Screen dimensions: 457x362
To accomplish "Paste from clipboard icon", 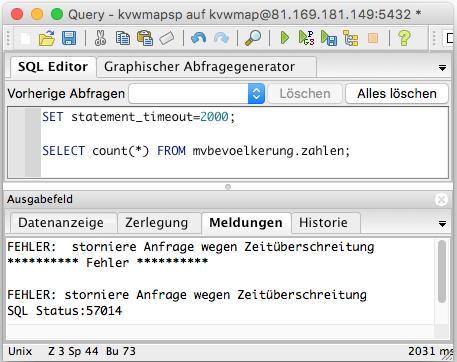I will click(x=145, y=38).
